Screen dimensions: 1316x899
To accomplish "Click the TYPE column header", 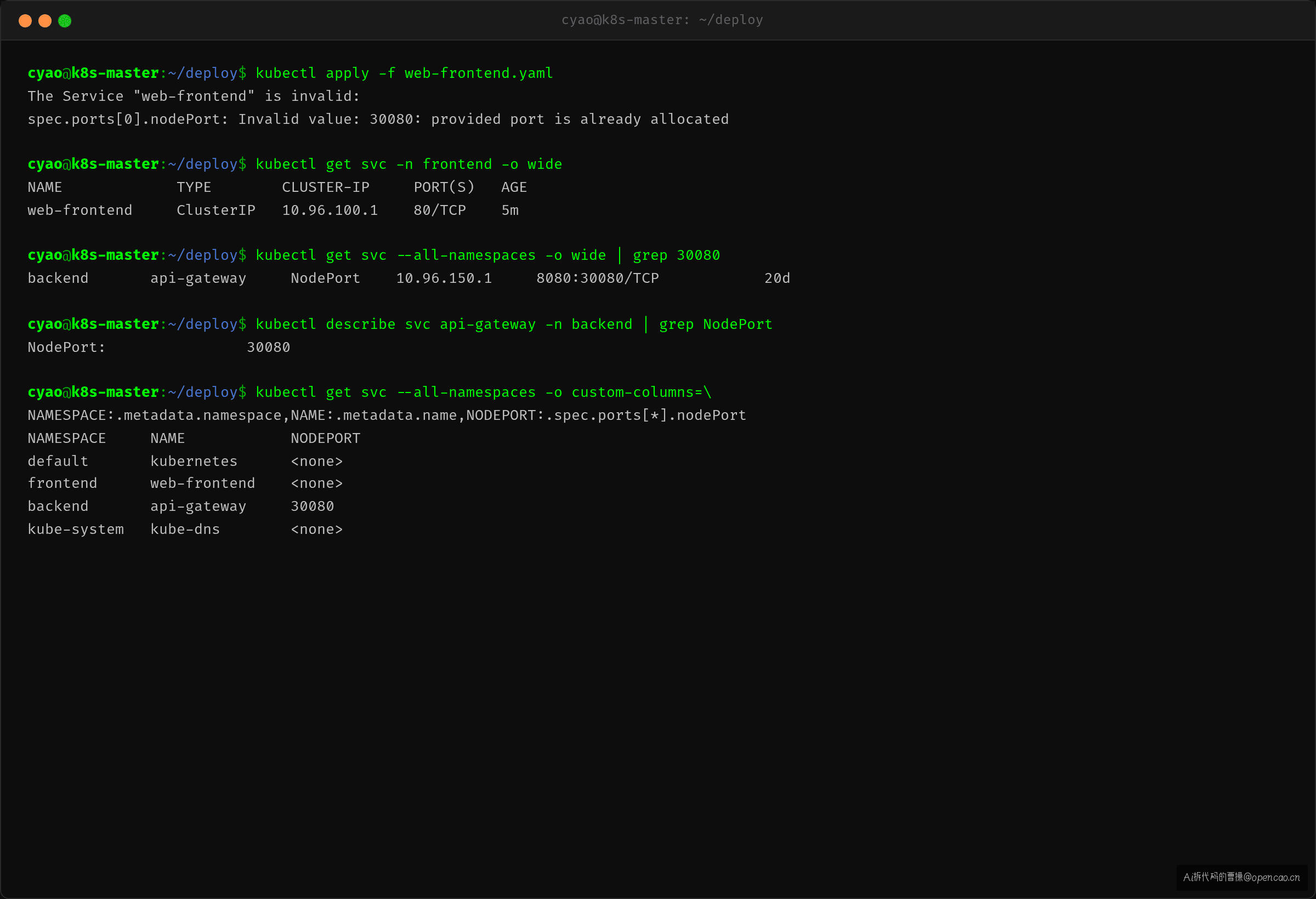I will pyautogui.click(x=194, y=187).
